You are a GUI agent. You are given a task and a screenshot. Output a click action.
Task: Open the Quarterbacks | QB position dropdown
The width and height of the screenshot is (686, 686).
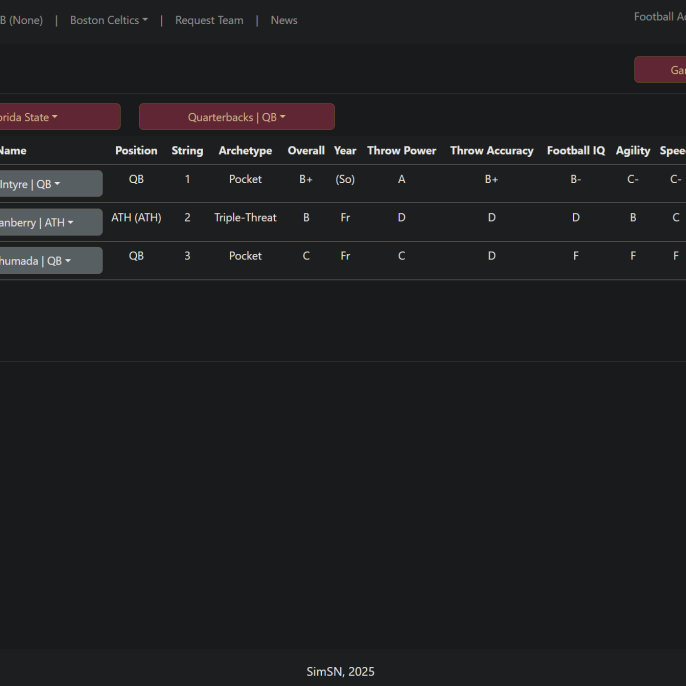pyautogui.click(x=237, y=117)
